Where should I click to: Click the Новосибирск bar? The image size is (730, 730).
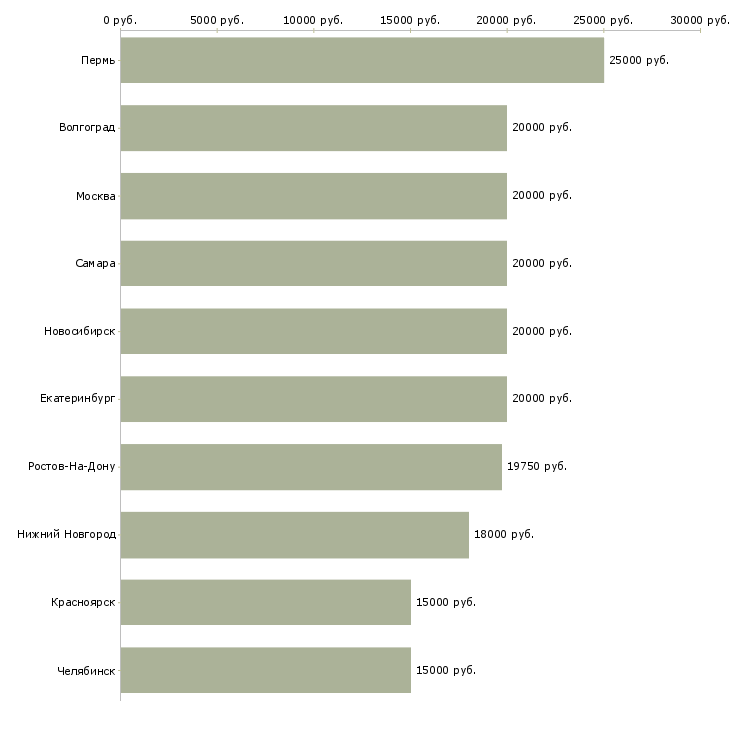pyautogui.click(x=313, y=331)
